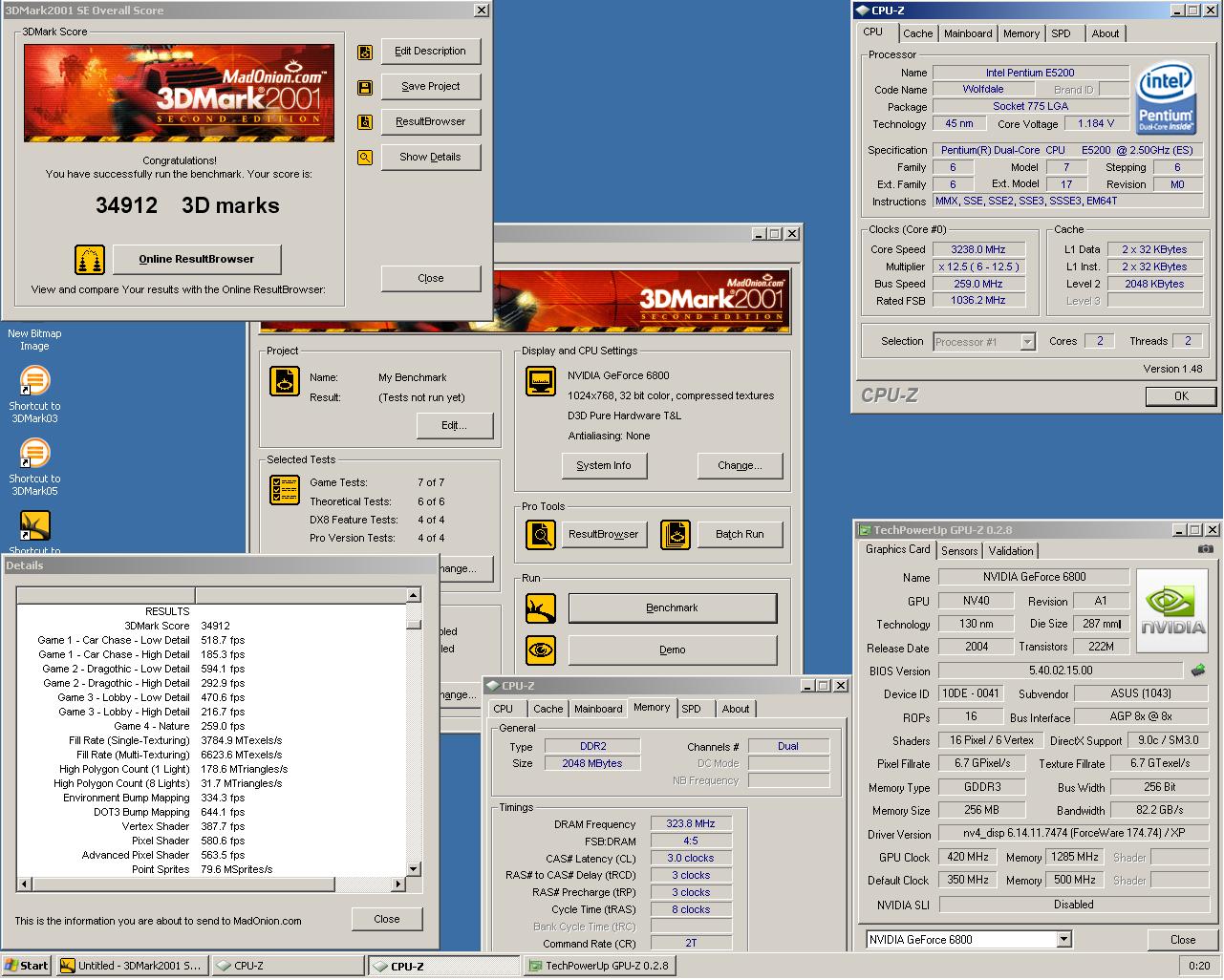This screenshot has width=1224, height=980.
Task: Click the Details list horizontal scrollbar right arrow
Action: 399,884
